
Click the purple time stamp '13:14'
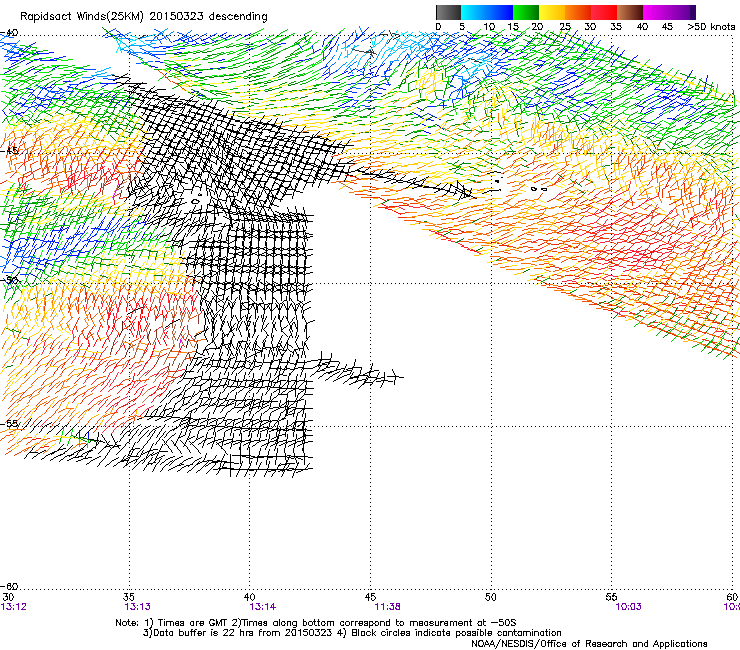[x=263, y=607]
